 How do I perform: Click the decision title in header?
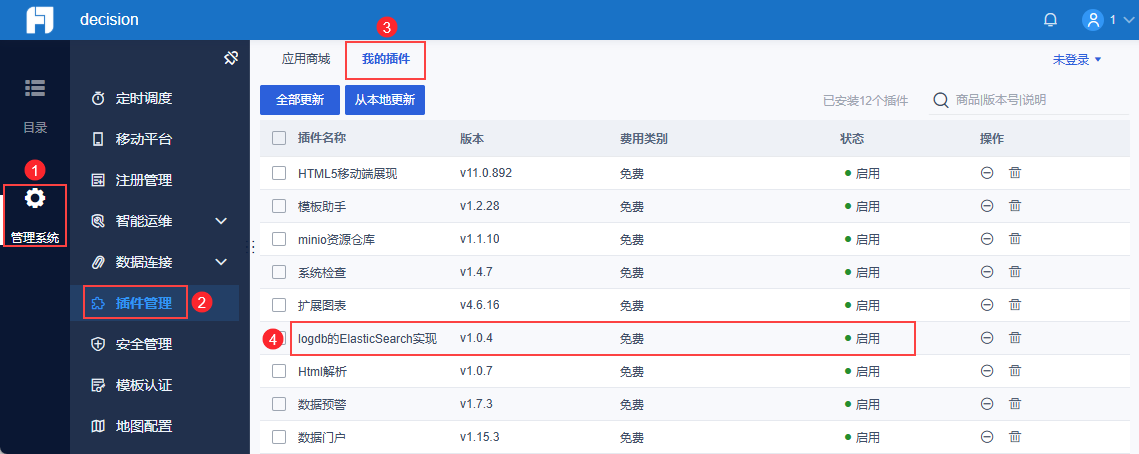pyautogui.click(x=109, y=20)
